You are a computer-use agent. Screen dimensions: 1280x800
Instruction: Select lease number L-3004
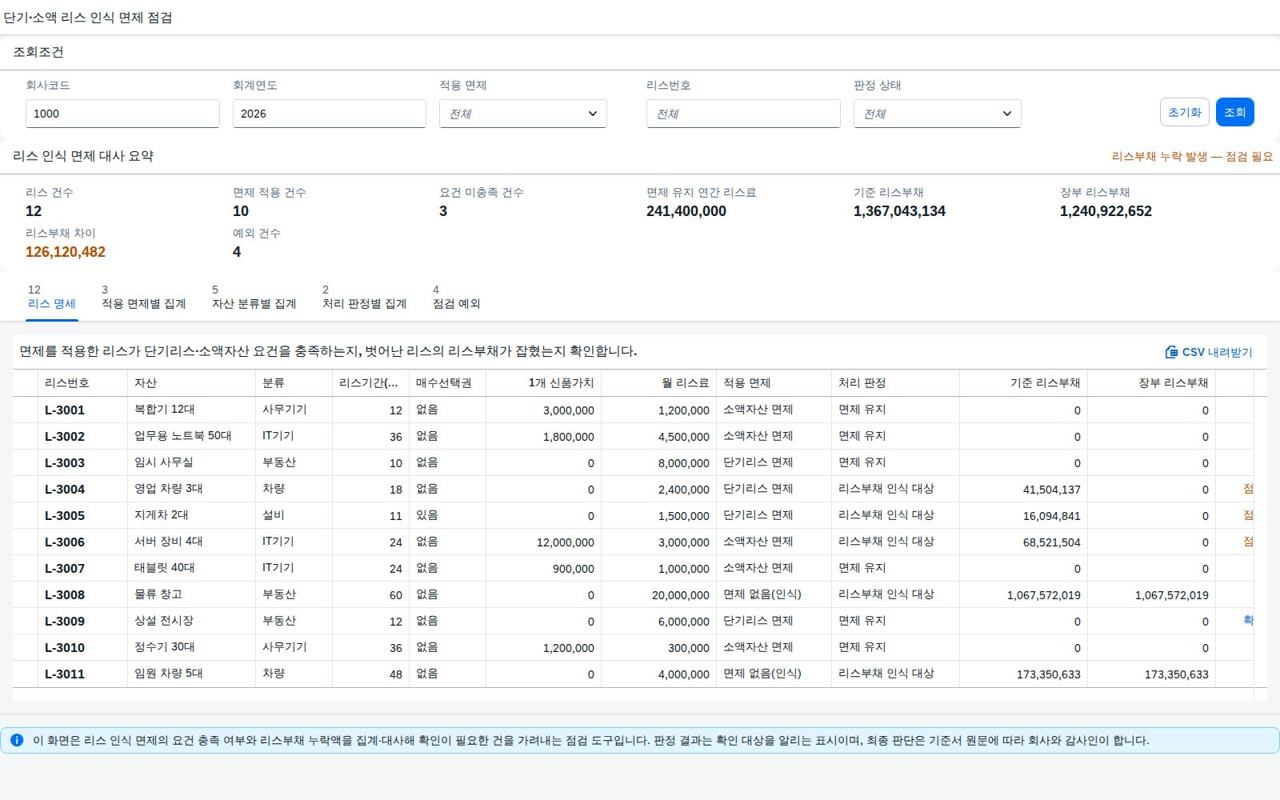pos(65,489)
